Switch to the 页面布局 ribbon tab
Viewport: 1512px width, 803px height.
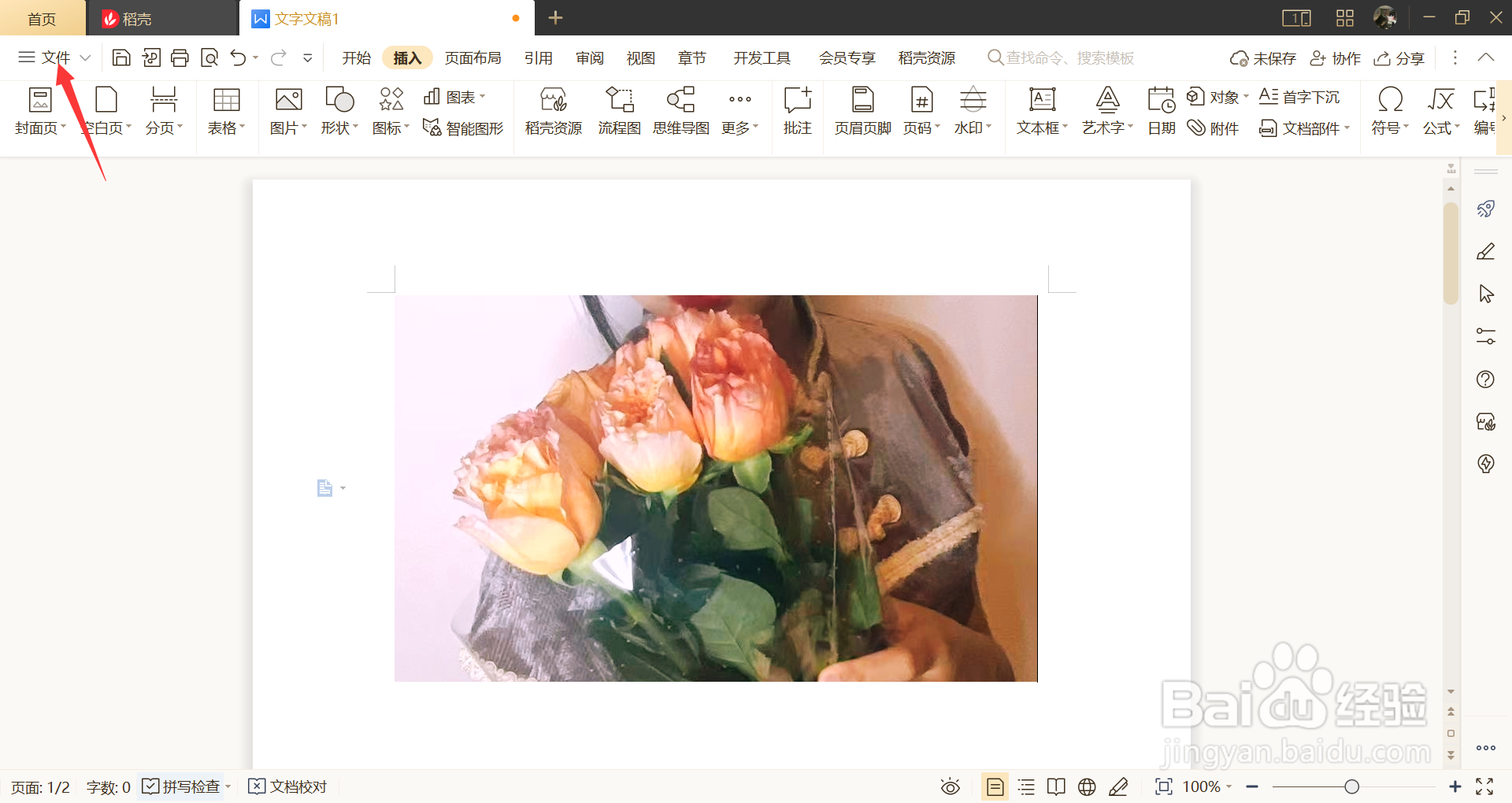click(472, 57)
